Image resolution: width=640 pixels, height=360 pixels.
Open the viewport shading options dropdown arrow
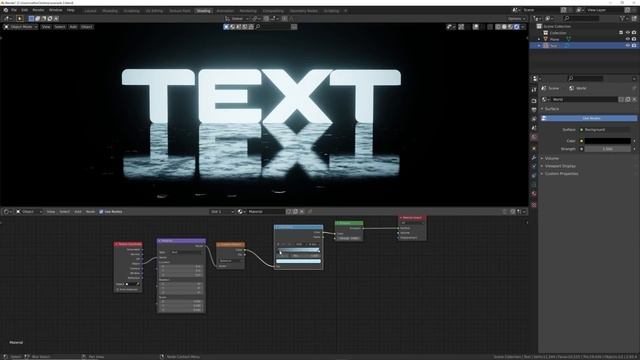click(523, 27)
